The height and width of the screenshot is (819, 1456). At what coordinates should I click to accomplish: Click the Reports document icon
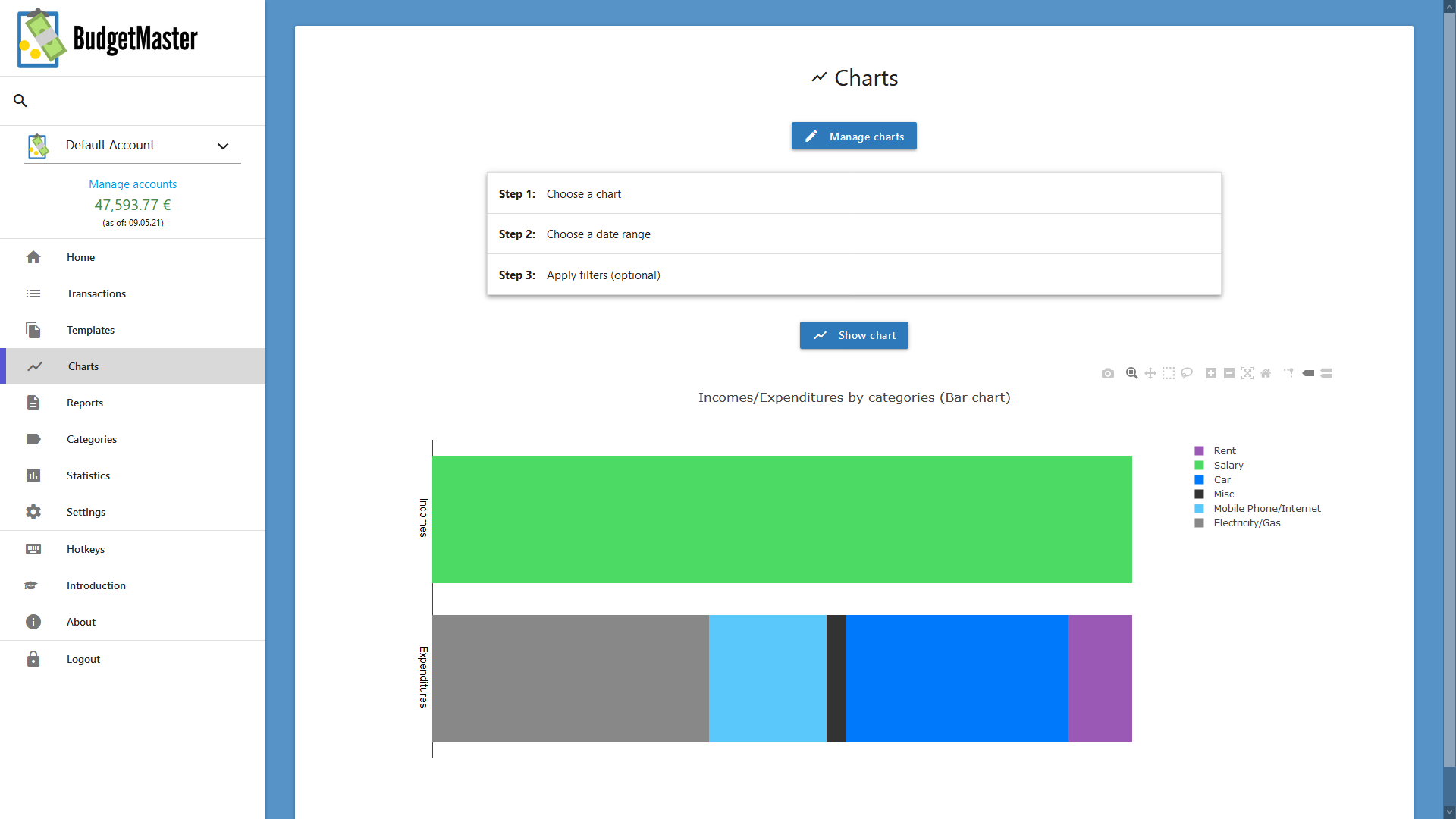tap(33, 403)
